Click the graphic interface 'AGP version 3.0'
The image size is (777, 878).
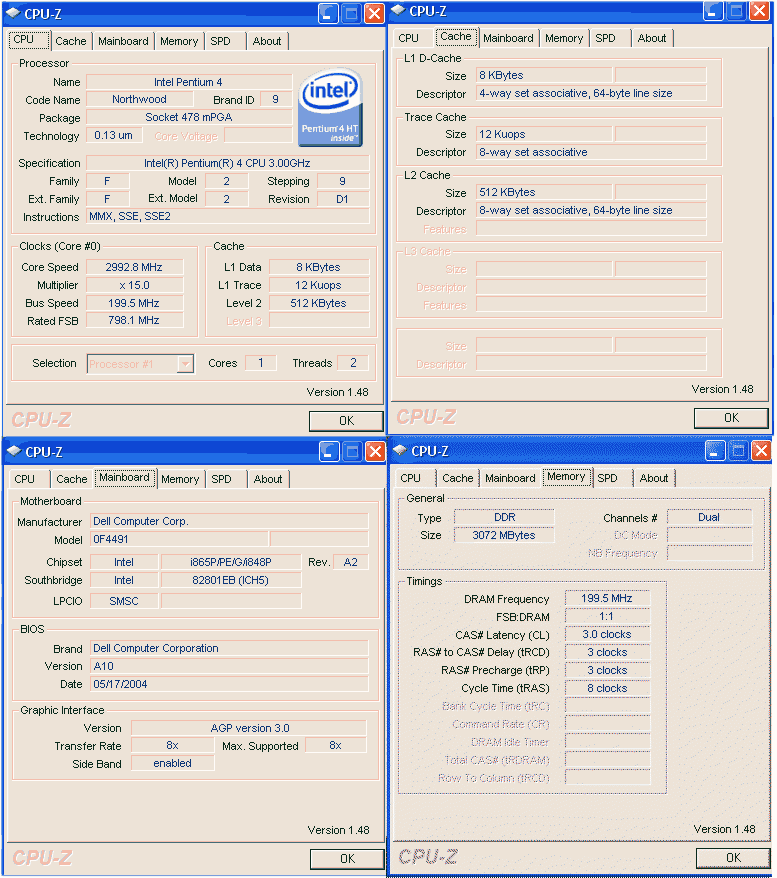click(249, 728)
